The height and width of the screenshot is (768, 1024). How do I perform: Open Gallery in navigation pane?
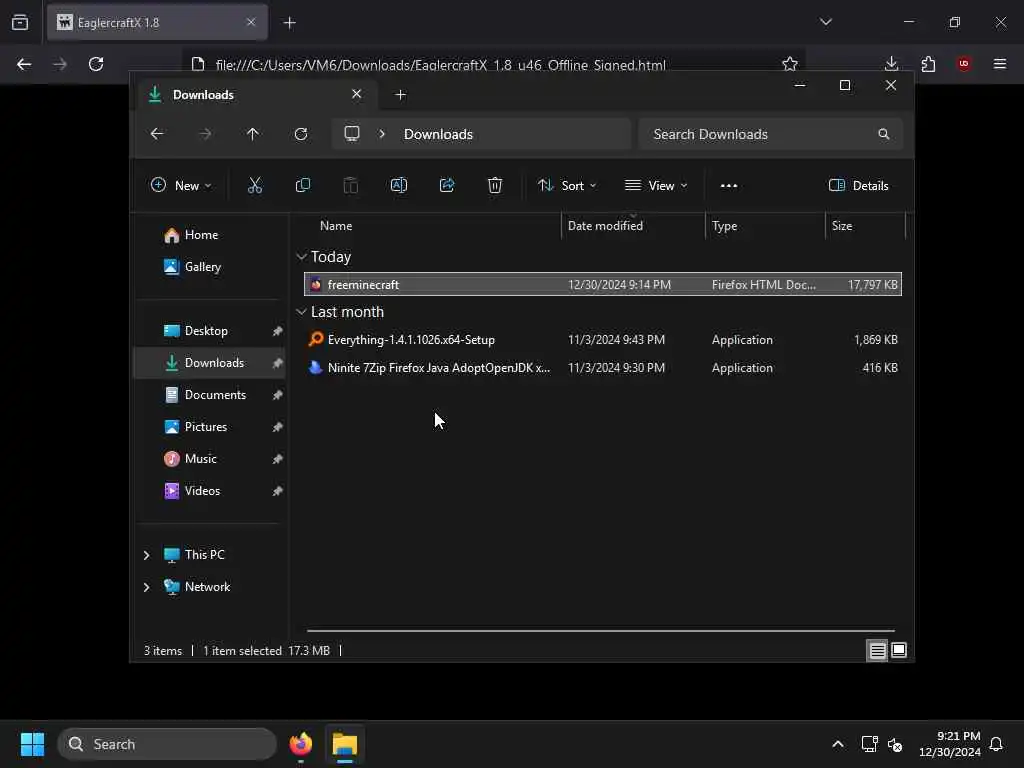click(202, 266)
